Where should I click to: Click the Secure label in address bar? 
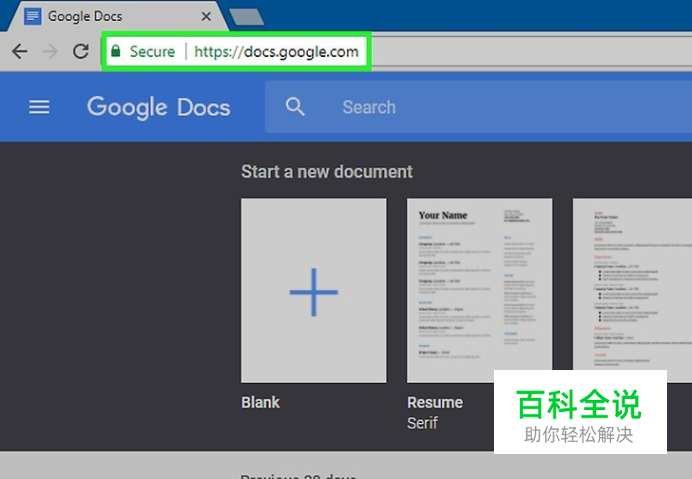(152, 52)
